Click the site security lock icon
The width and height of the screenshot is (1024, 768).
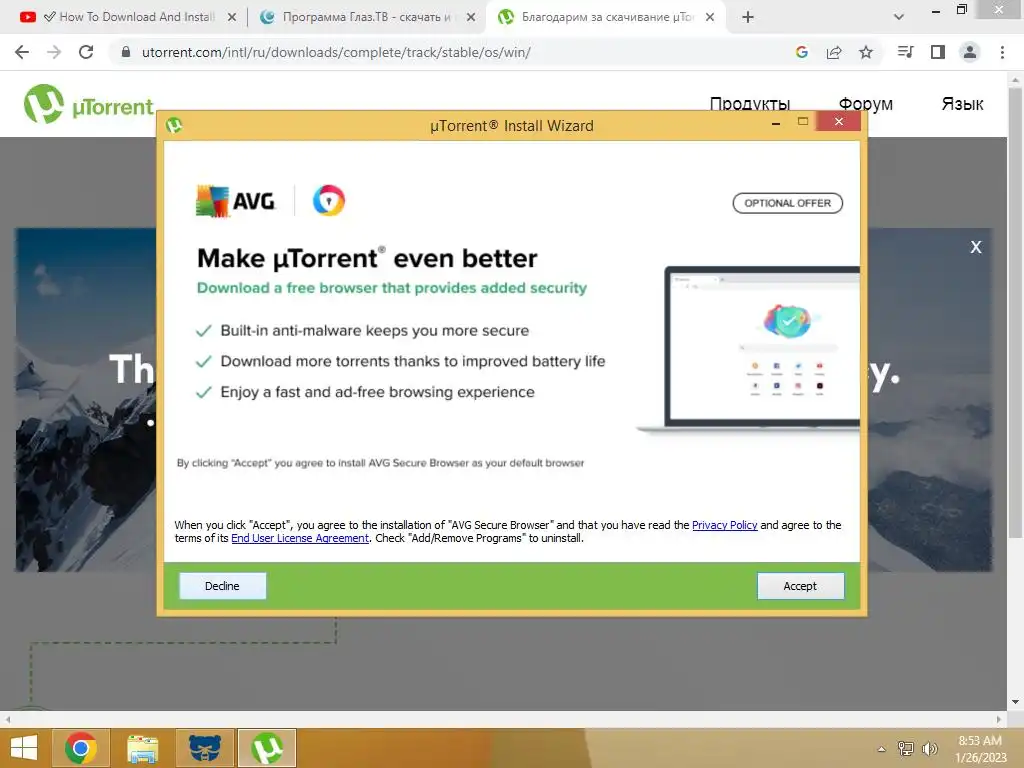tap(126, 52)
